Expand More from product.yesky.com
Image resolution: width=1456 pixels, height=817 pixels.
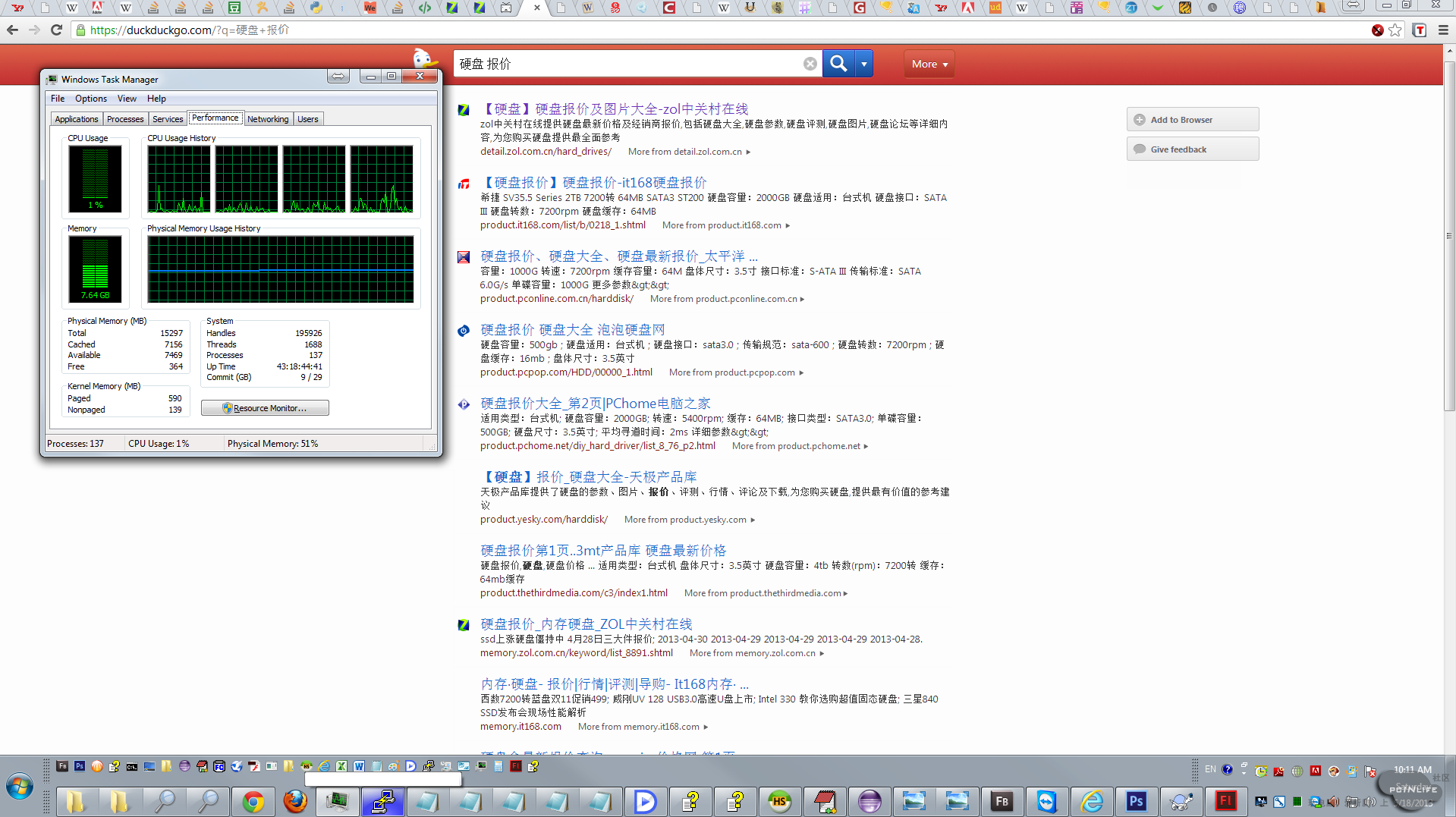[x=690, y=520]
